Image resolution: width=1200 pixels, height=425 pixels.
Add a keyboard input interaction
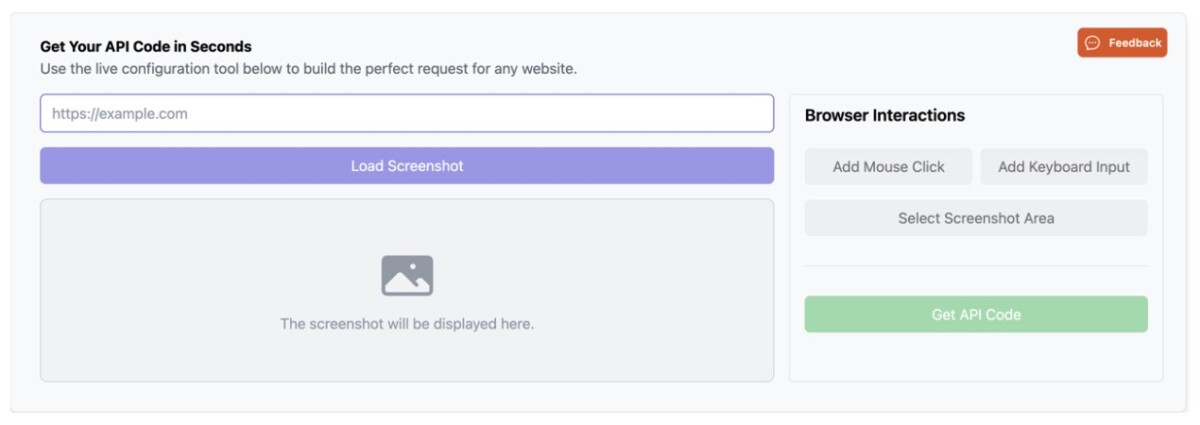pyautogui.click(x=1063, y=167)
